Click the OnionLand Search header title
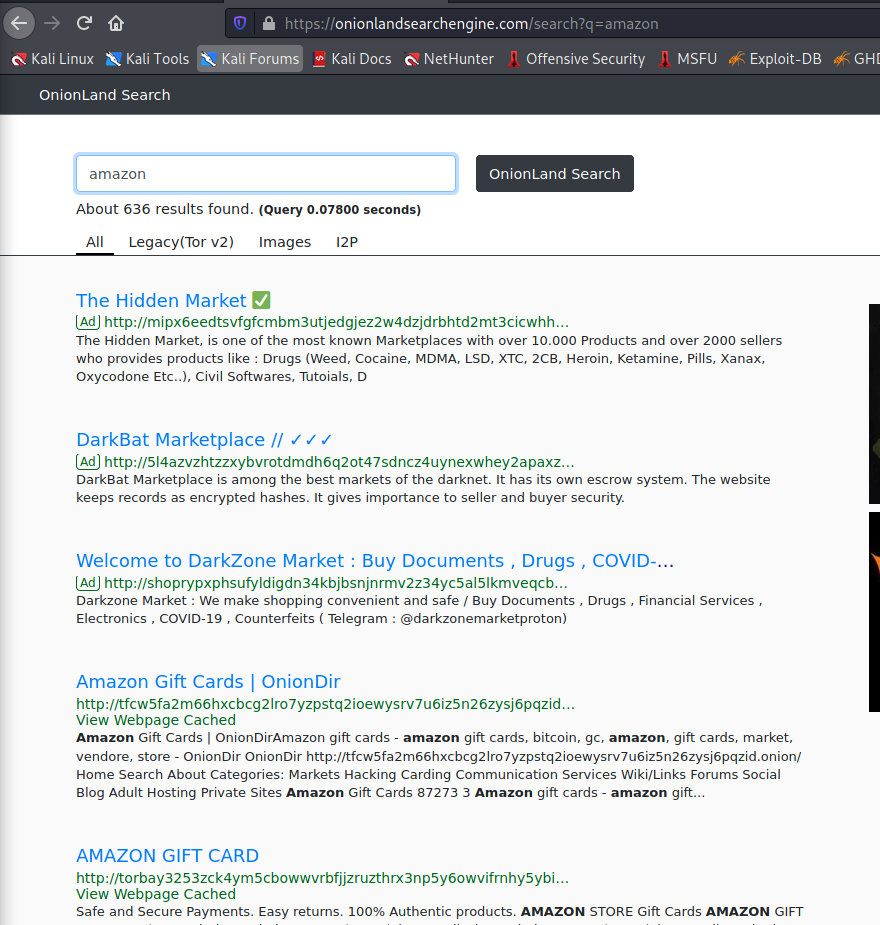This screenshot has width=880, height=925. pos(104,95)
